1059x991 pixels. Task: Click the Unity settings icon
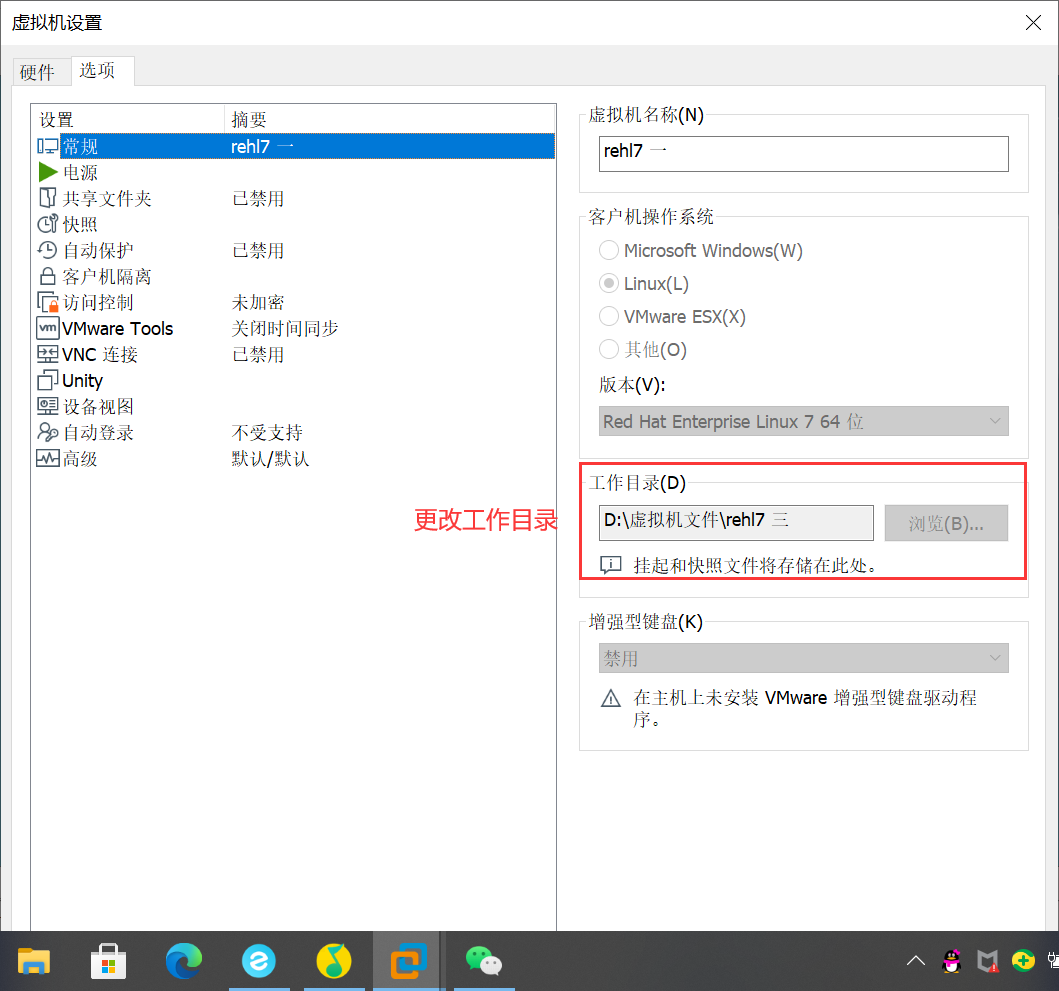pos(47,380)
